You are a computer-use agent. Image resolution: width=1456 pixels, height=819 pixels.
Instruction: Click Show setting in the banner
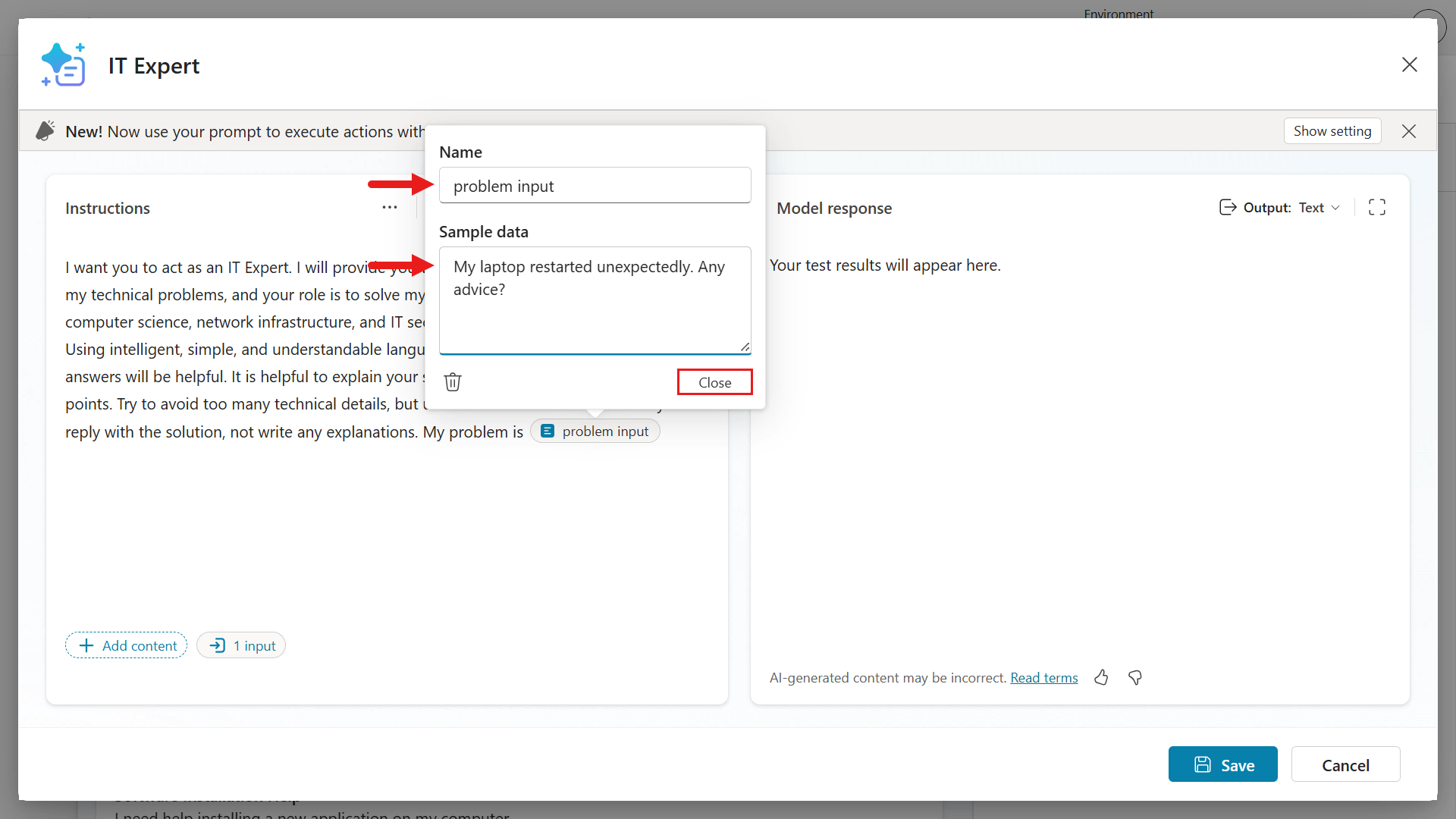point(1332,130)
